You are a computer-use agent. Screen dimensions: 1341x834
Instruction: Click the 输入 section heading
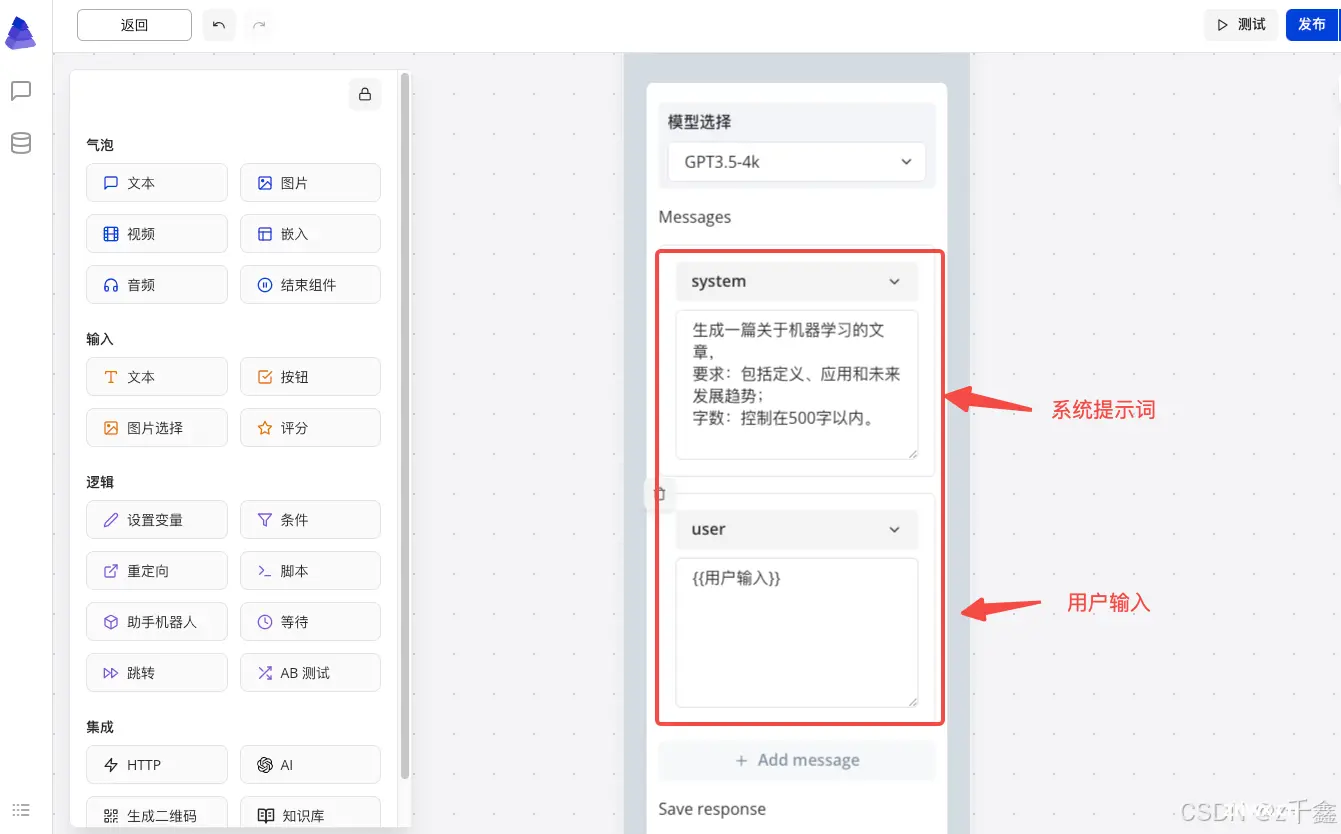[100, 339]
